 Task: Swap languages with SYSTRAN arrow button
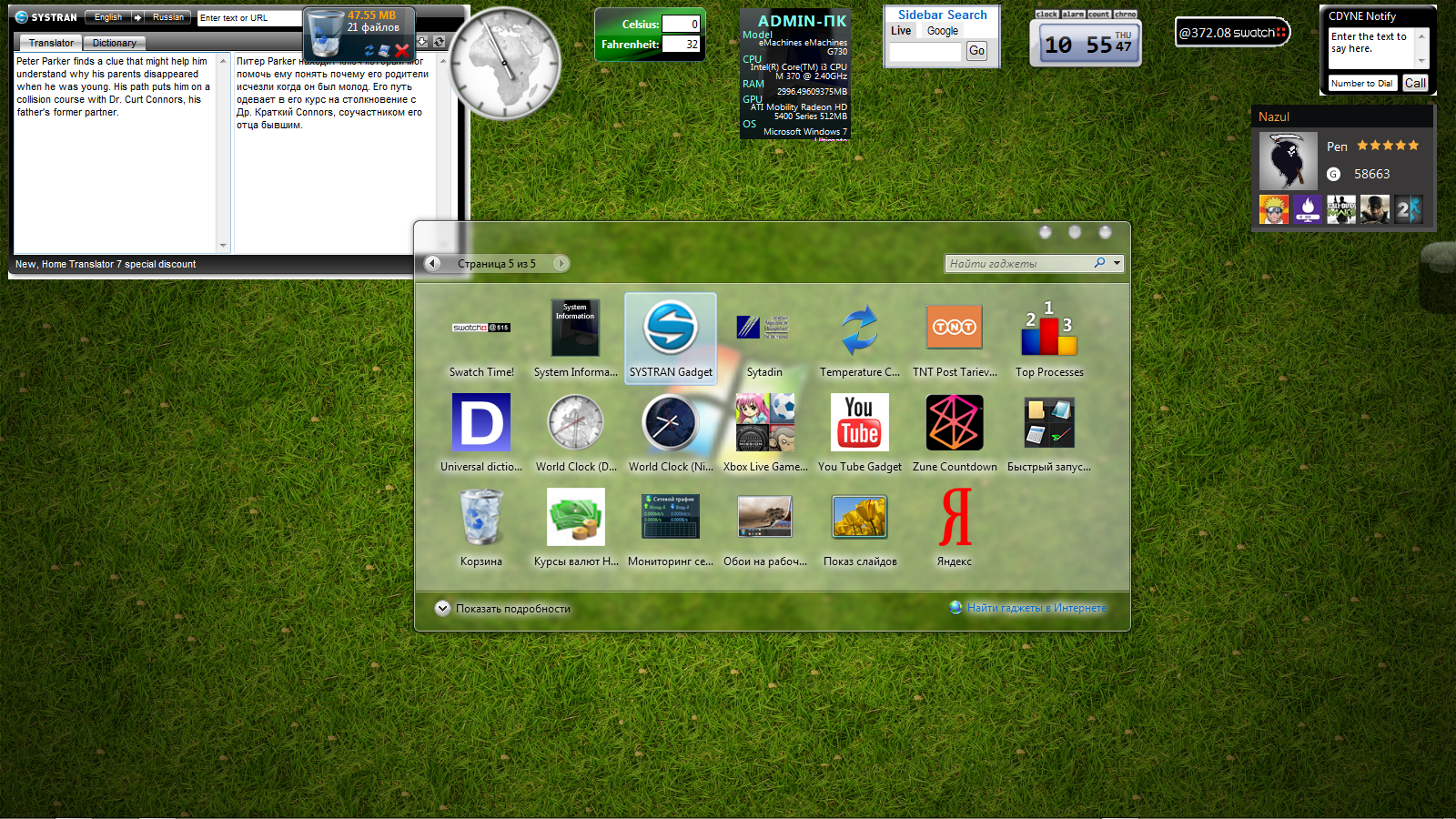coord(137,17)
